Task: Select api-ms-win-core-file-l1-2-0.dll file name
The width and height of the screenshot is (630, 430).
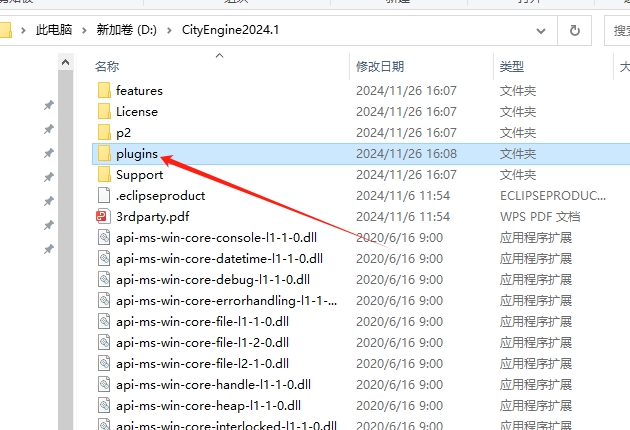Action: (202, 342)
